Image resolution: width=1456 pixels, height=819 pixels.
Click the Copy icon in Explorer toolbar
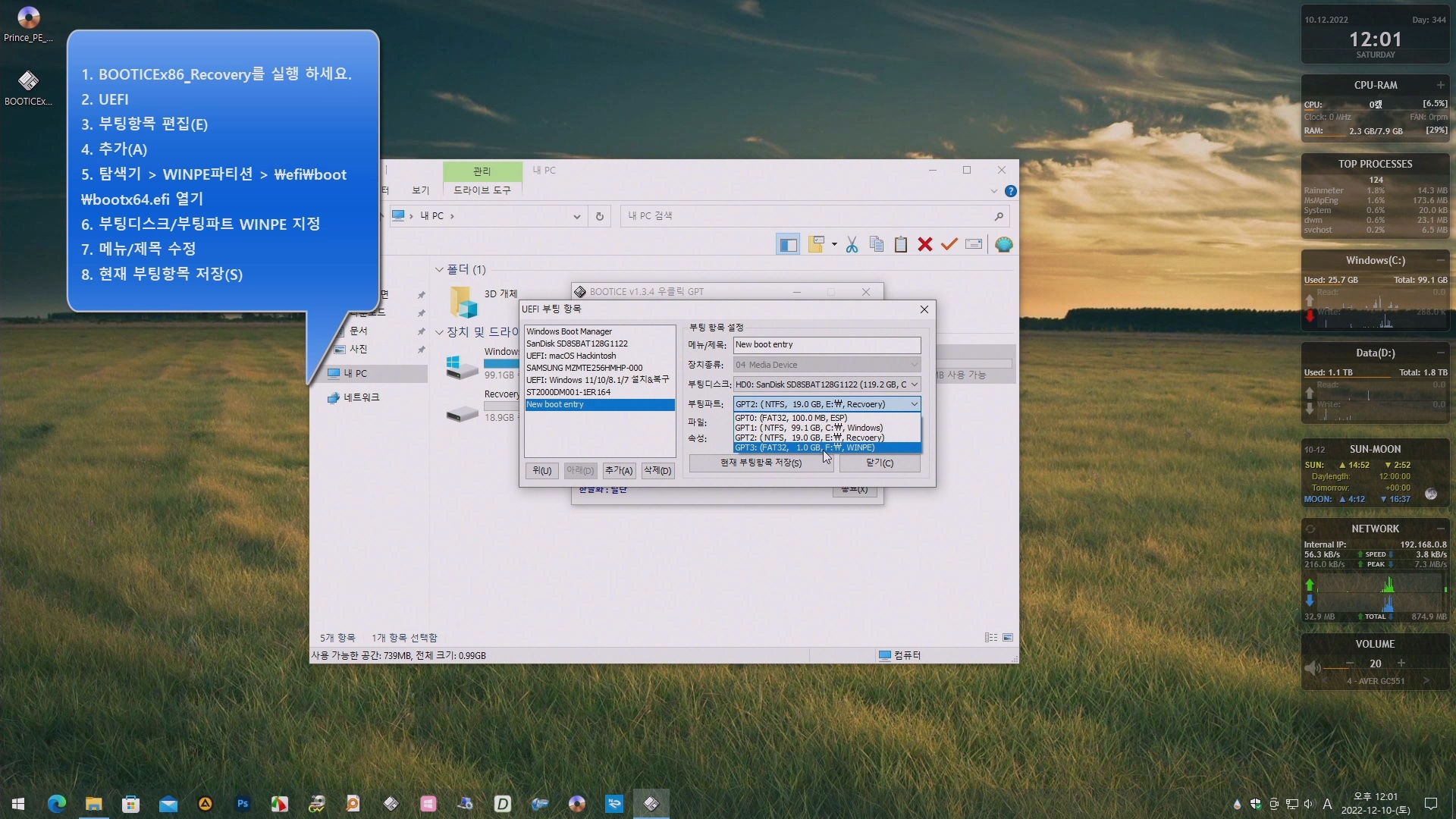click(x=877, y=244)
